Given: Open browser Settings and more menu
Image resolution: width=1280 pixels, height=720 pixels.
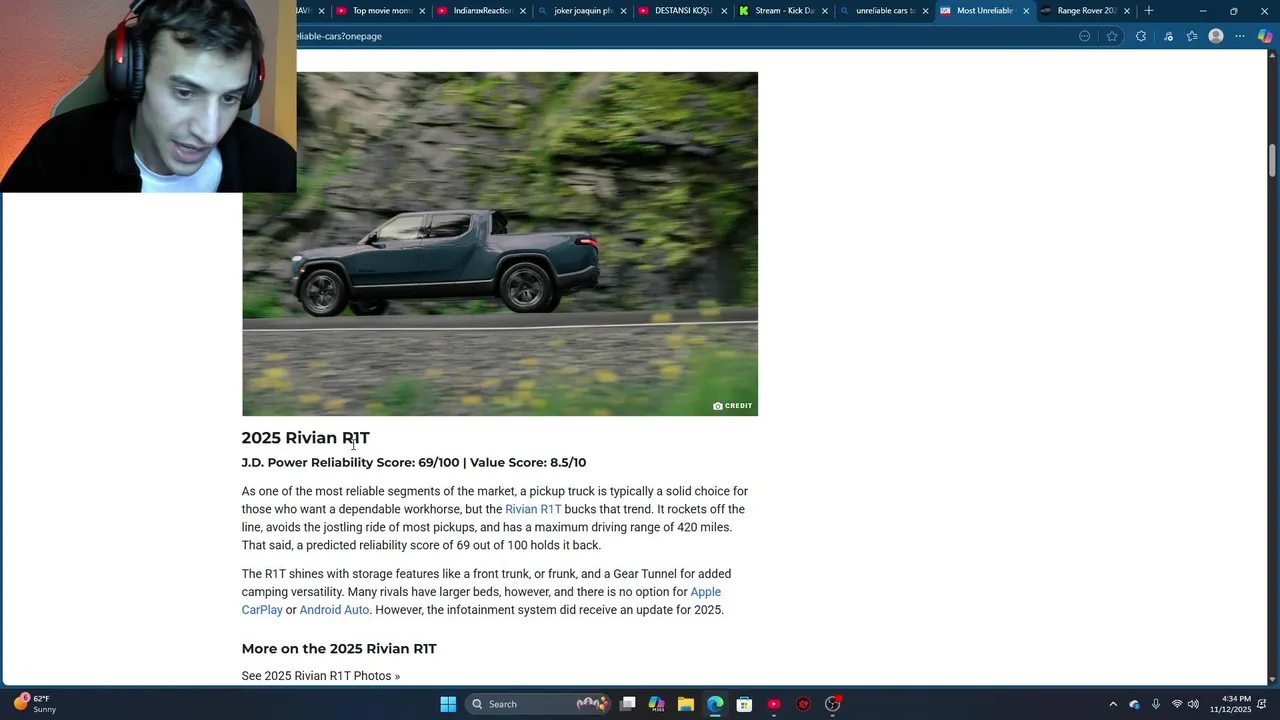Looking at the screenshot, I should point(1240,36).
